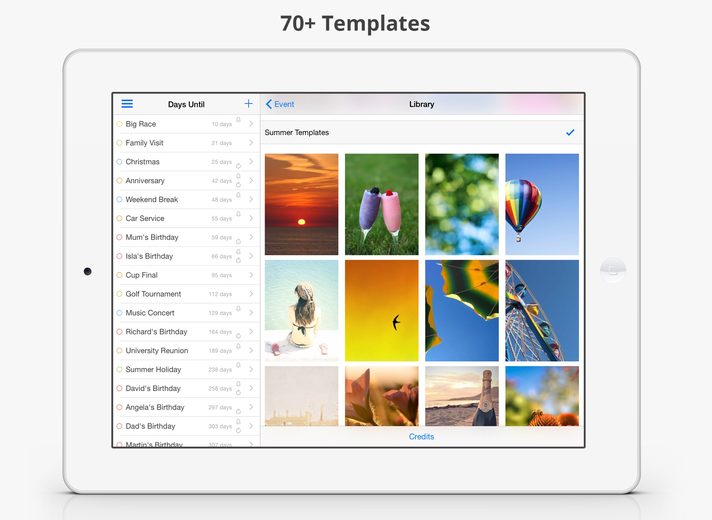
Task: Expand the Christmas chevron
Action: coord(251,162)
